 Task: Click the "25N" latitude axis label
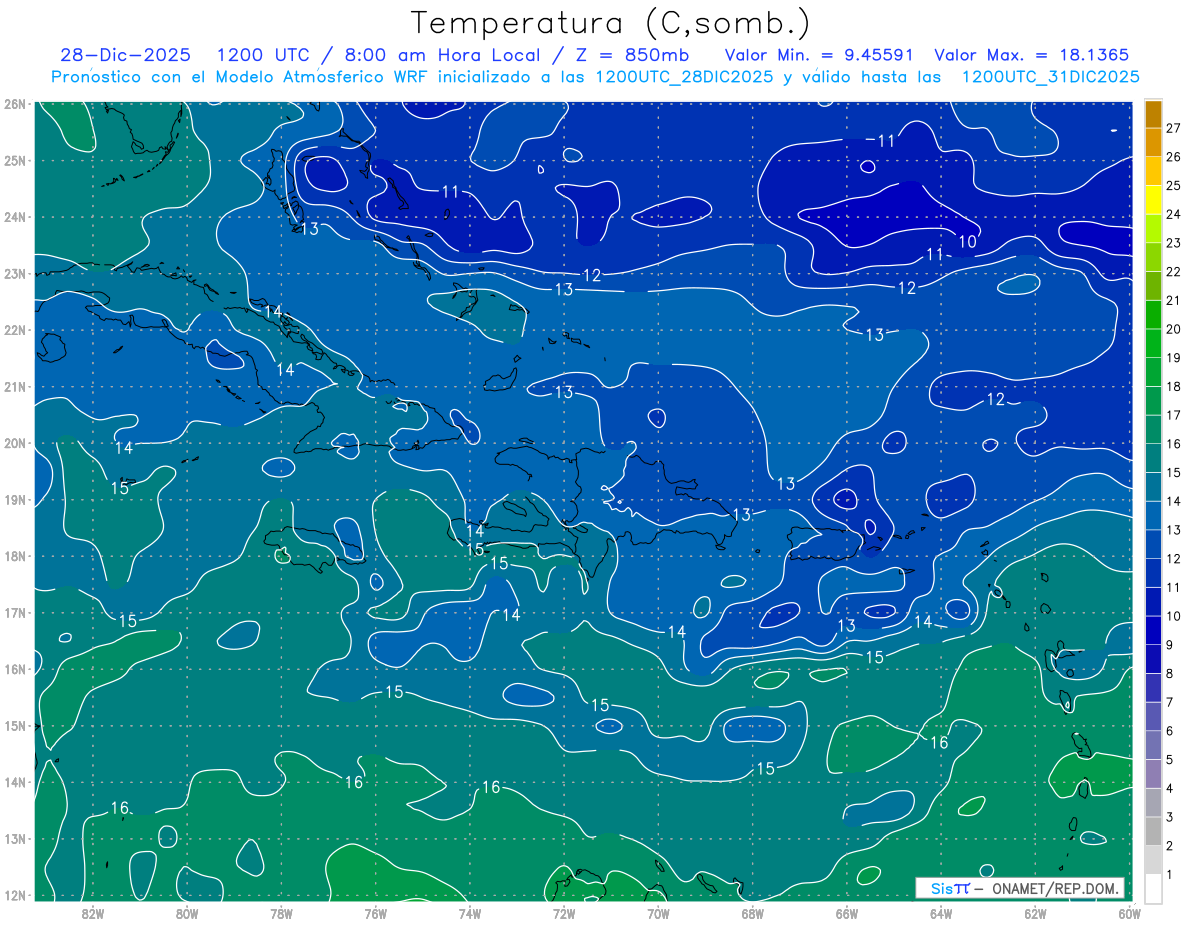point(15,160)
